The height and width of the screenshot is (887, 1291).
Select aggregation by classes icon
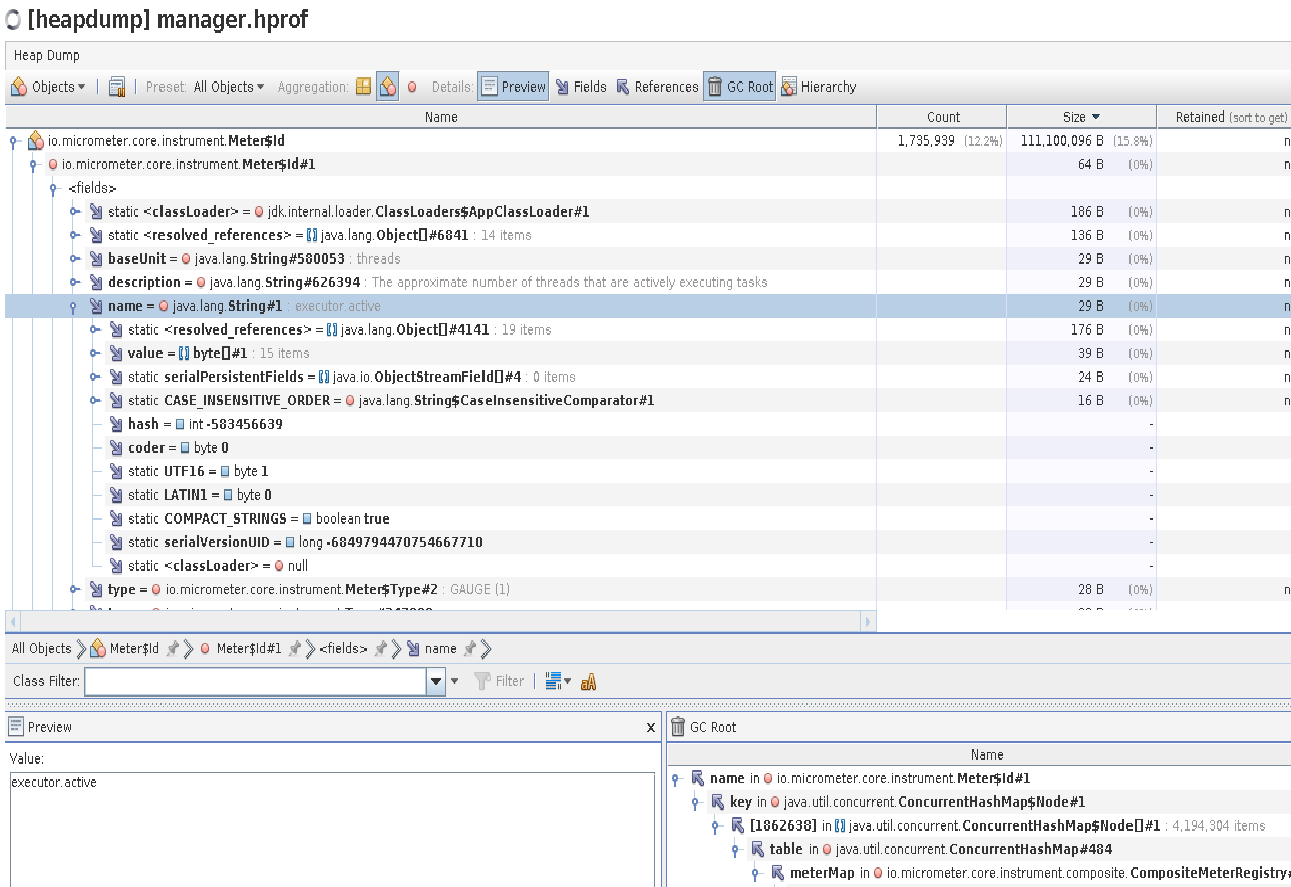388,87
